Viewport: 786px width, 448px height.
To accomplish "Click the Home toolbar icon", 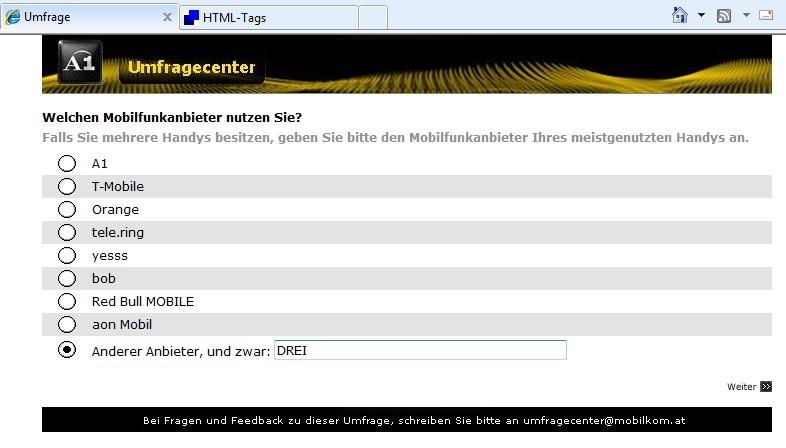I will (x=680, y=15).
